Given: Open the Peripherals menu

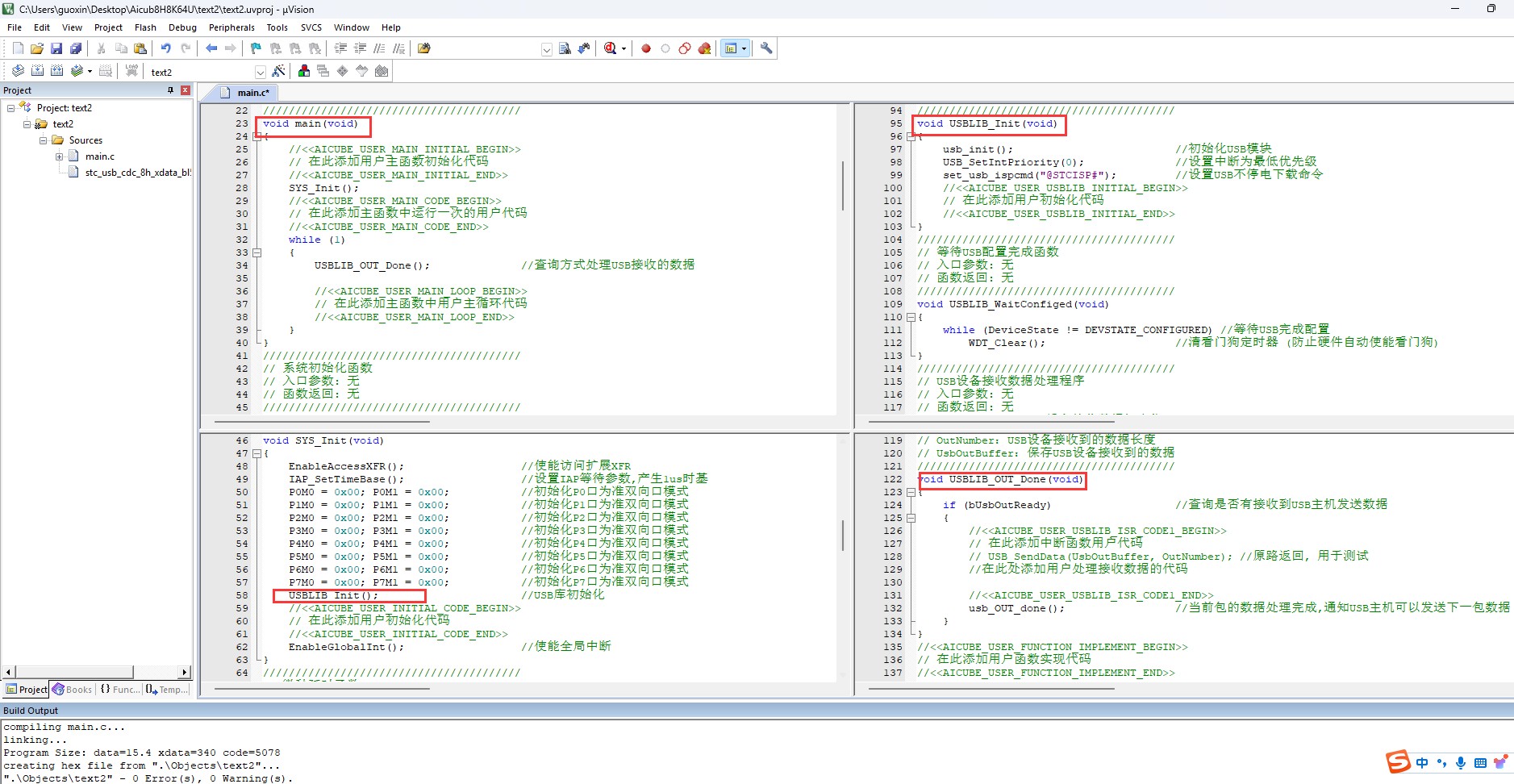Looking at the screenshot, I should pyautogui.click(x=231, y=27).
